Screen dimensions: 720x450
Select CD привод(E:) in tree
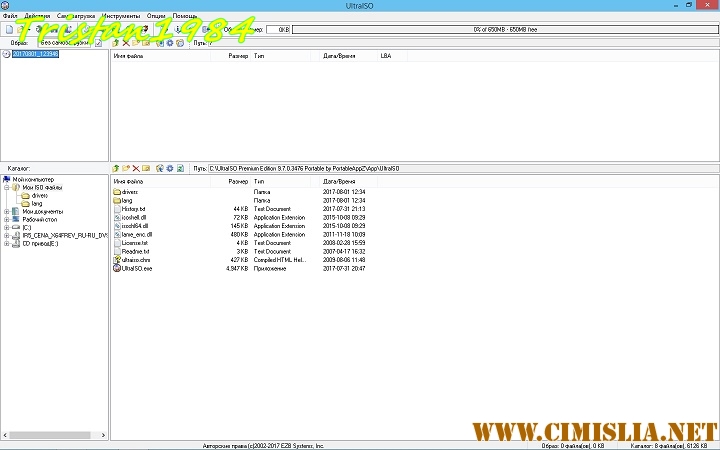[40, 244]
